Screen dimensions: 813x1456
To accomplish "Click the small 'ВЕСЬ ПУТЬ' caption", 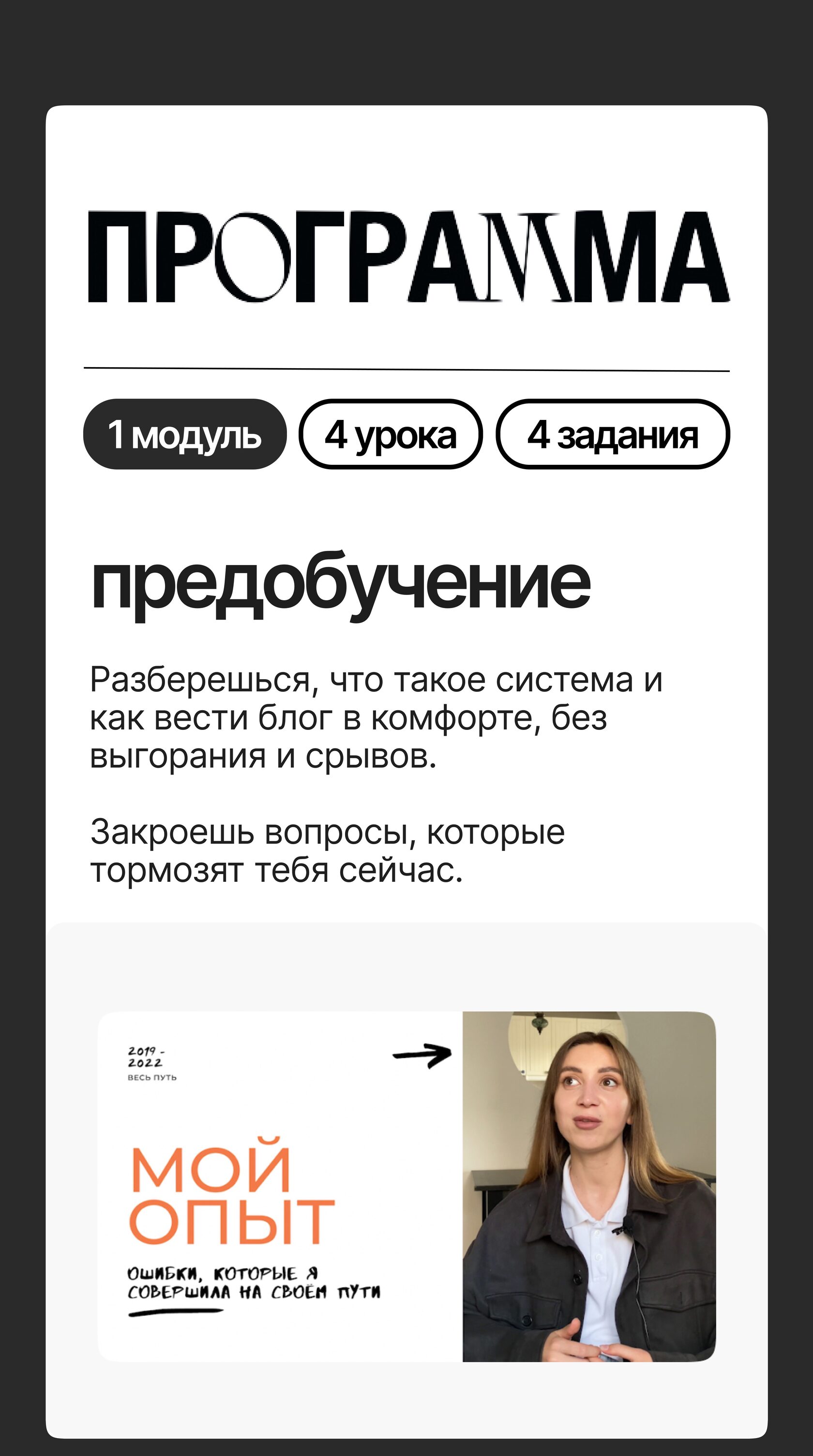I will [152, 1077].
